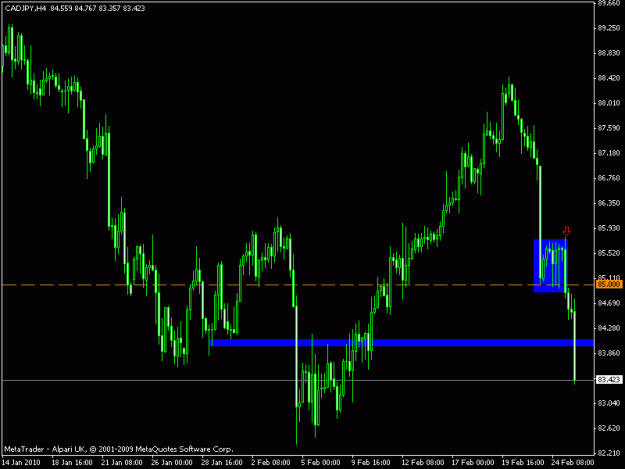Click the 14 Jan 2010 date label
Viewport: 625px width, 469px height.
21,463
